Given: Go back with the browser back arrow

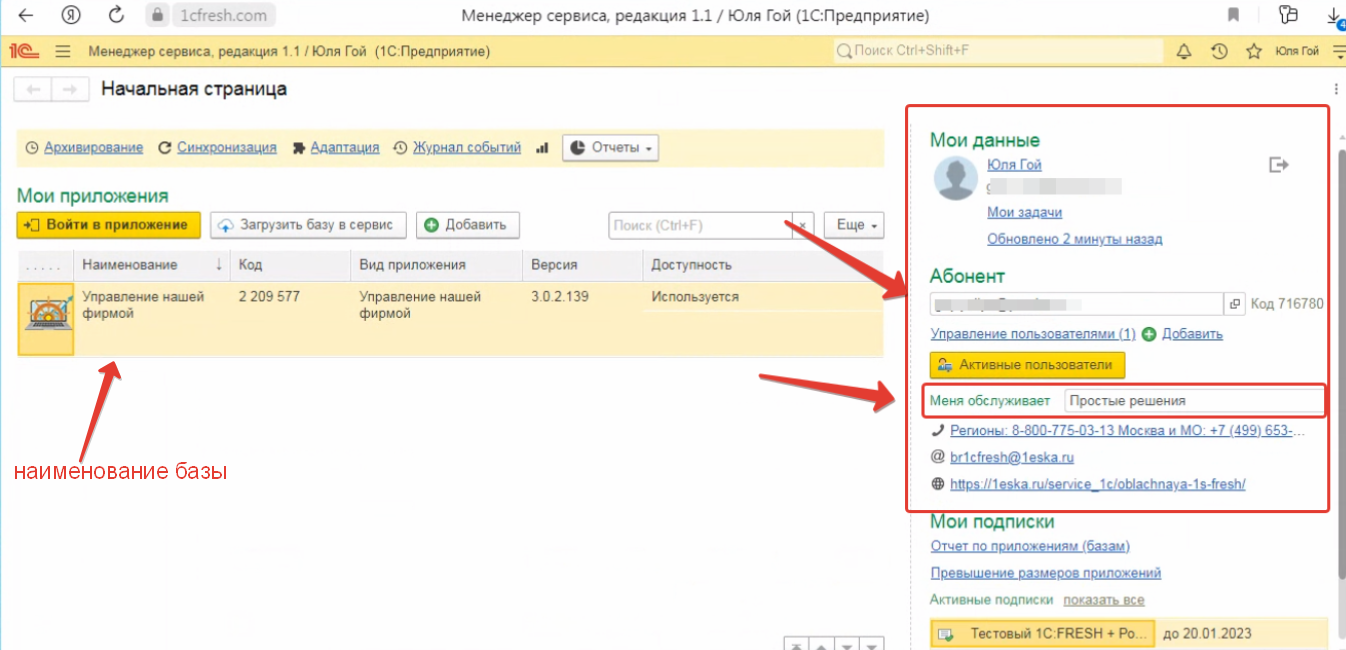Looking at the screenshot, I should 25,15.
